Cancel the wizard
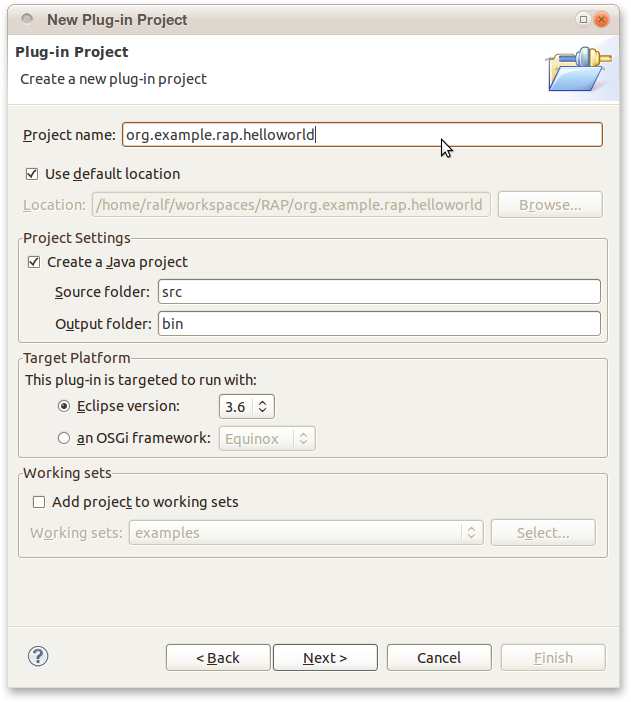The width and height of the screenshot is (631, 702). (439, 658)
